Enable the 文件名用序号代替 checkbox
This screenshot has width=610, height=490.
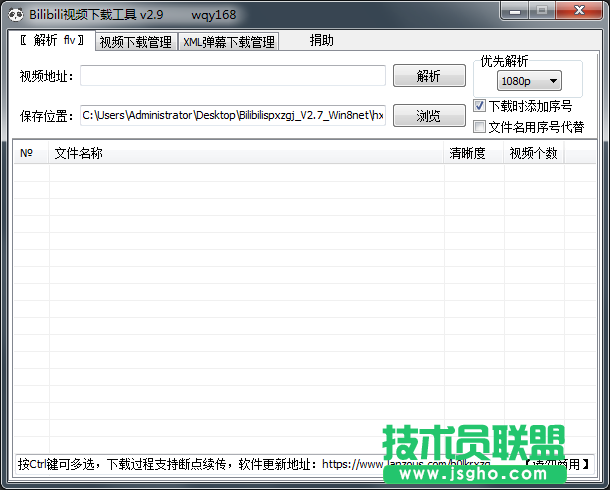479,126
